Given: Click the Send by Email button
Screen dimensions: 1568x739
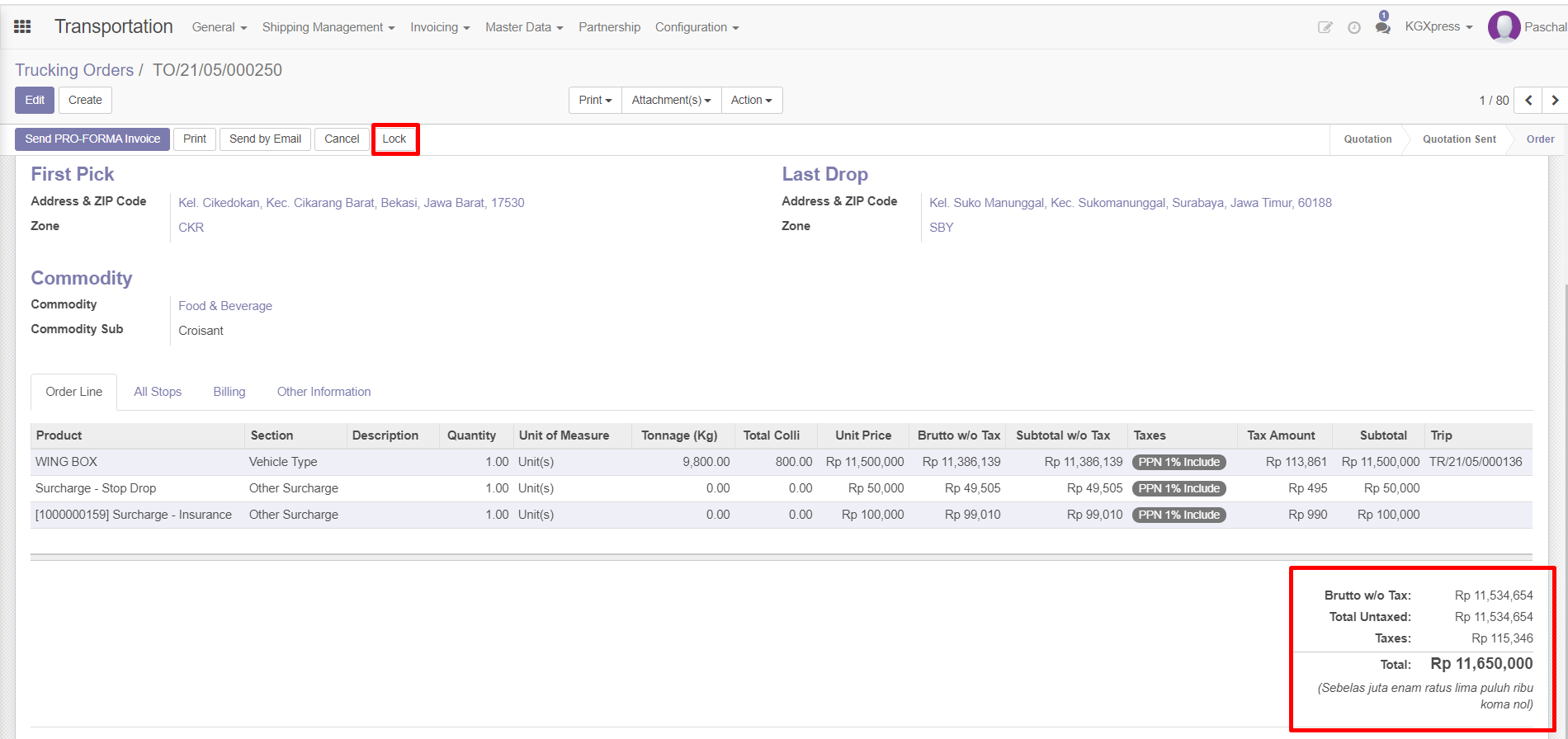Looking at the screenshot, I should pos(265,139).
